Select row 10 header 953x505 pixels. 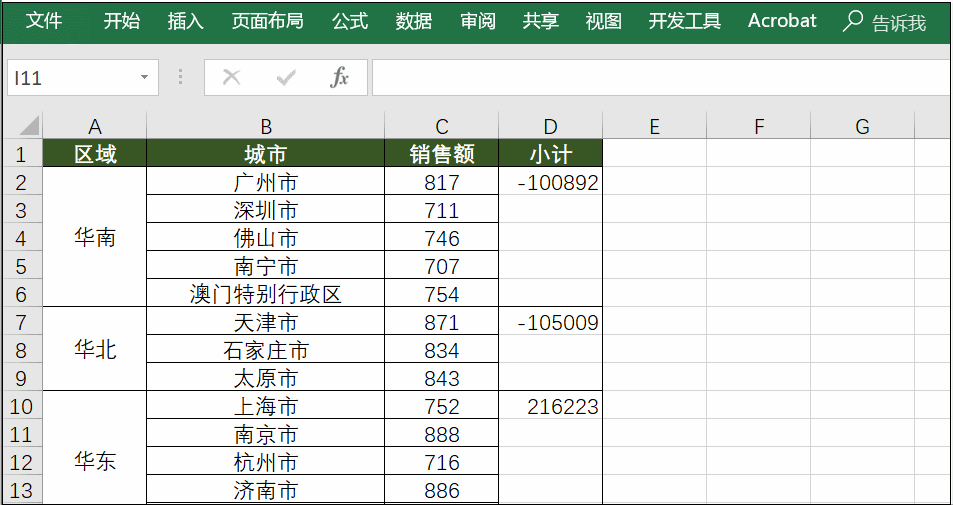coord(21,406)
